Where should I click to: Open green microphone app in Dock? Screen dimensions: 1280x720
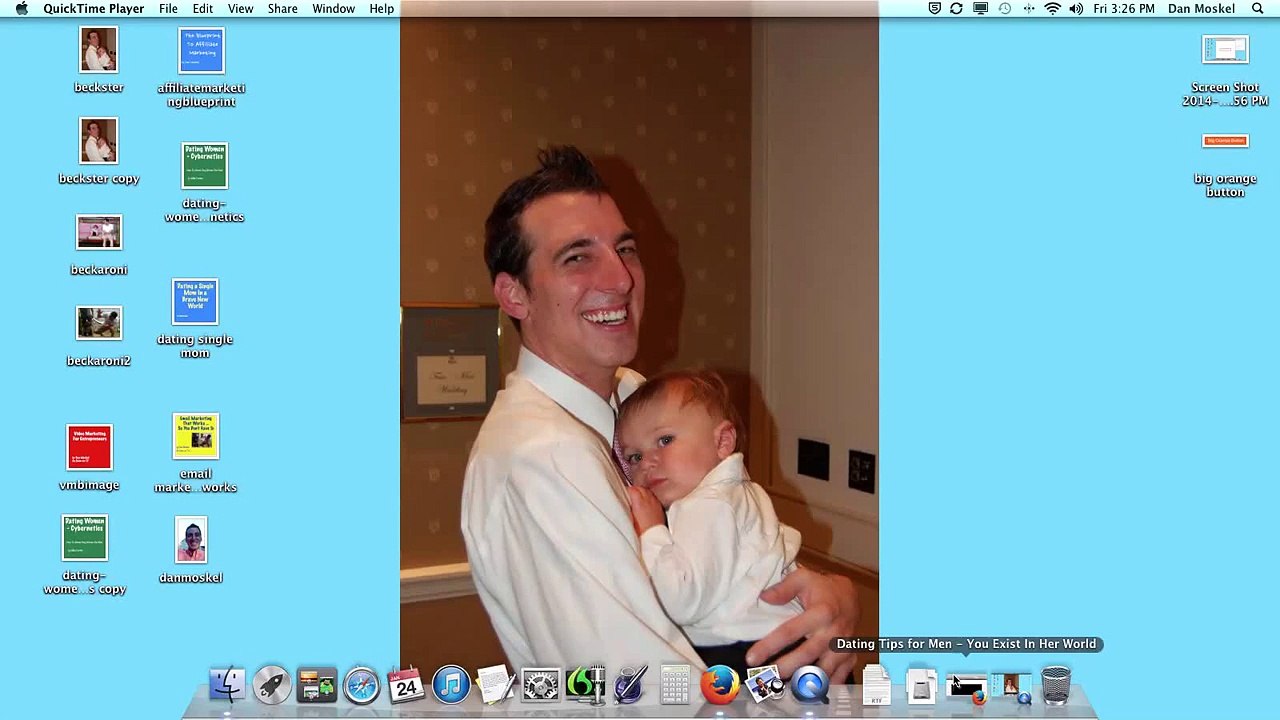[x=585, y=685]
